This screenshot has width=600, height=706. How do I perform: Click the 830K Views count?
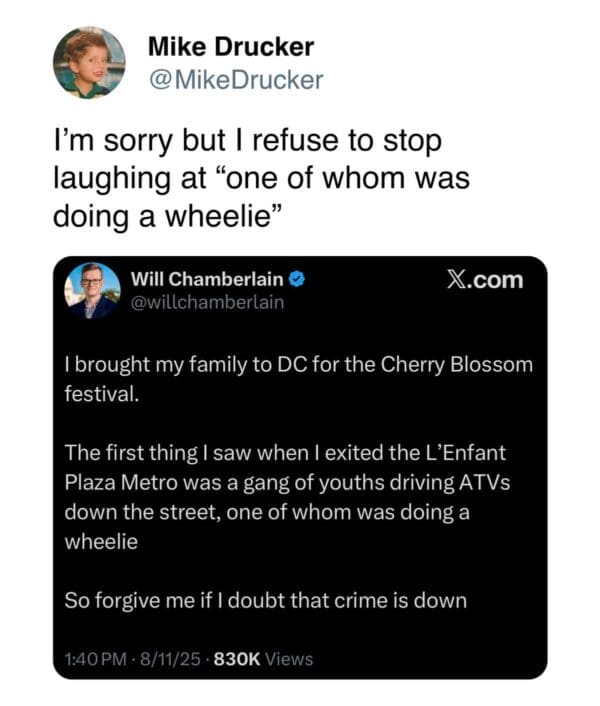[264, 658]
